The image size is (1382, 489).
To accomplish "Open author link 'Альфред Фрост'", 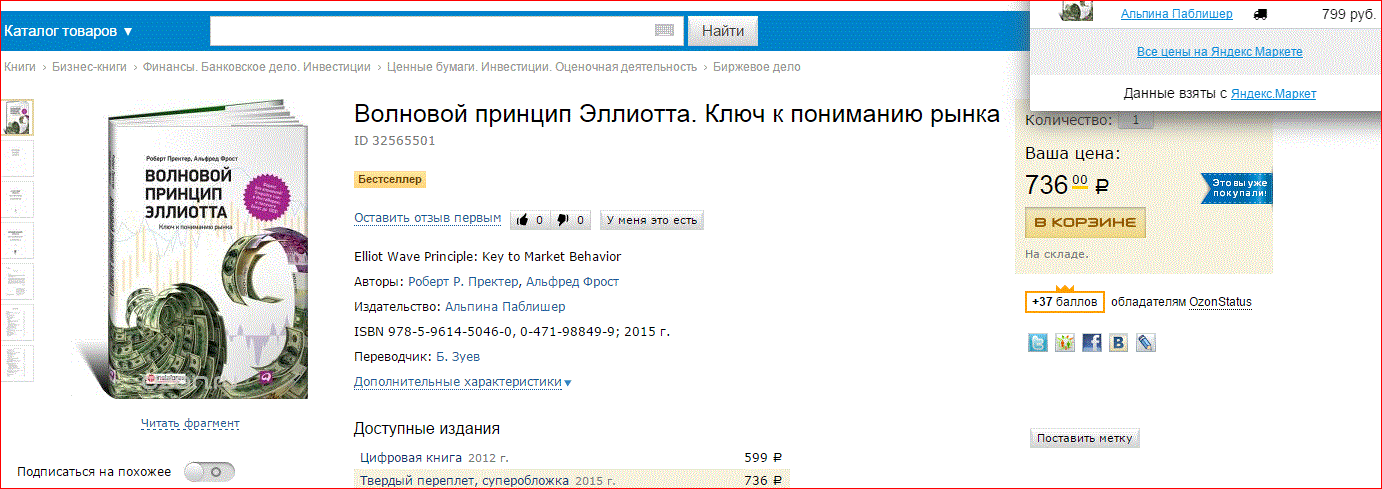I will [x=573, y=282].
